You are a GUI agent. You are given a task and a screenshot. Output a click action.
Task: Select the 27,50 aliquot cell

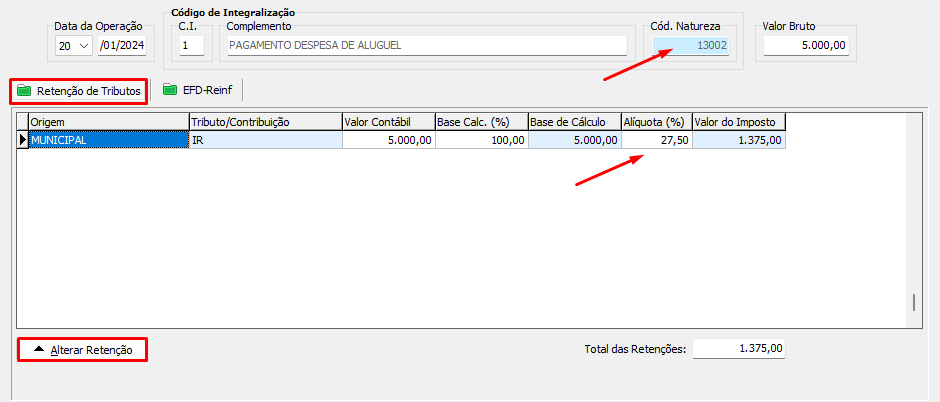(656, 141)
